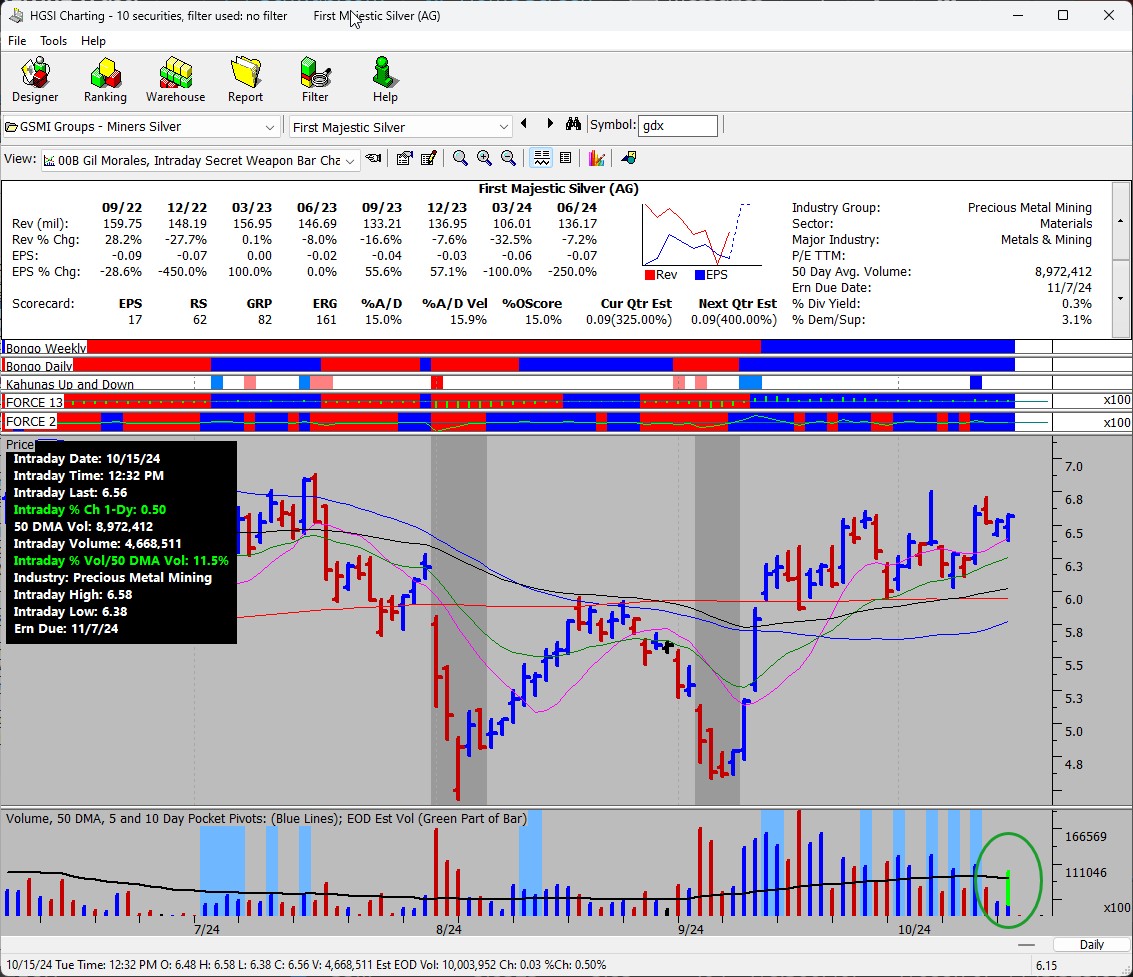Expand GSMI Groups - Miners Silver dropdown
Screen dimensions: 1133x977
click(x=270, y=127)
